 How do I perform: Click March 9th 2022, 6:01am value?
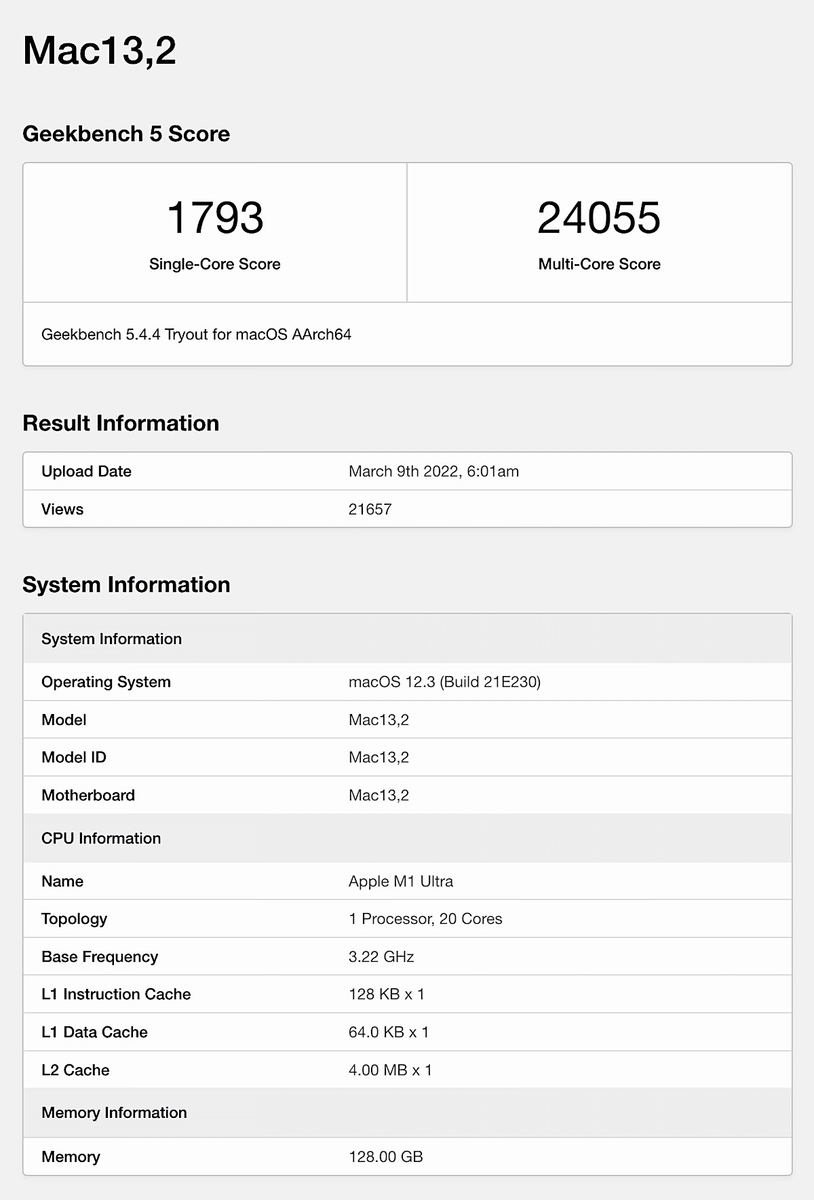(434, 471)
